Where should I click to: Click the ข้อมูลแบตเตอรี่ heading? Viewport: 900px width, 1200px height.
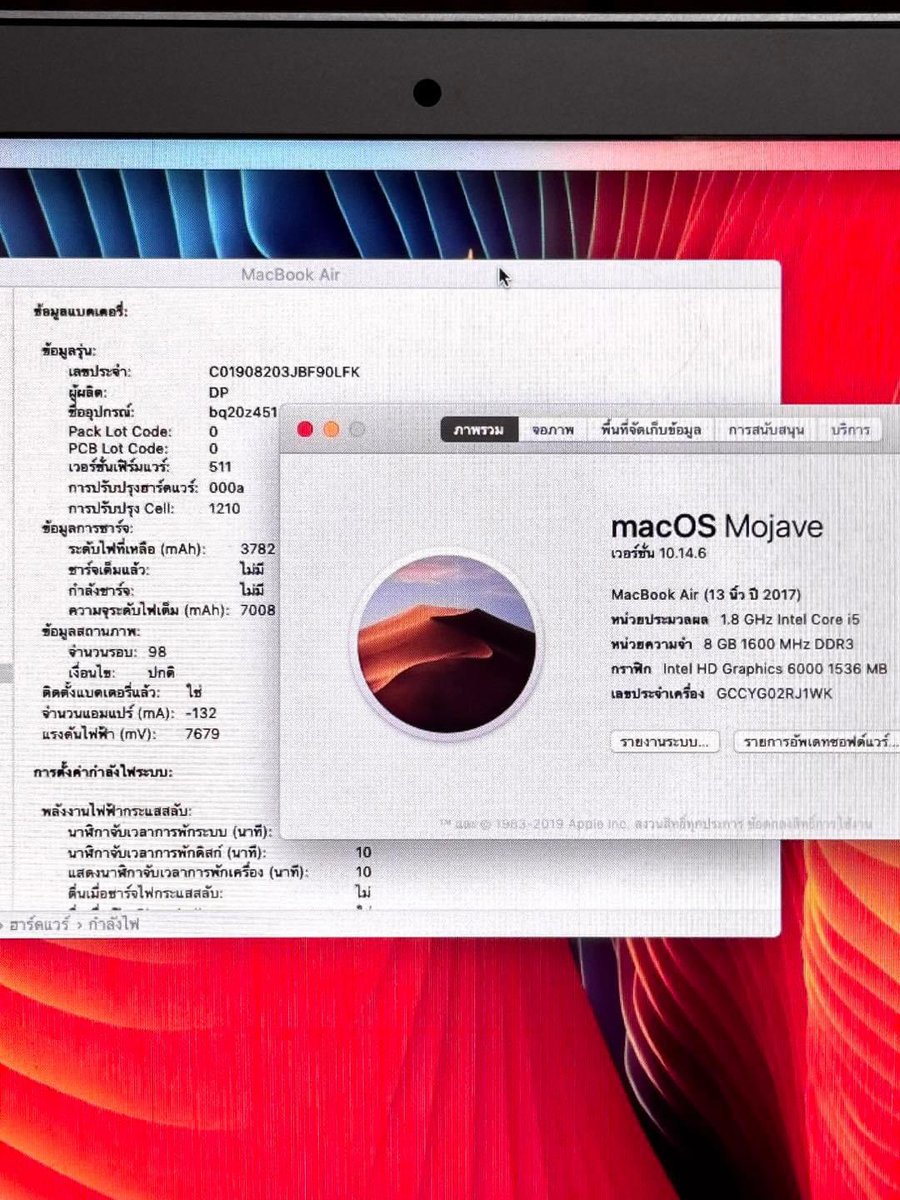click(80, 312)
